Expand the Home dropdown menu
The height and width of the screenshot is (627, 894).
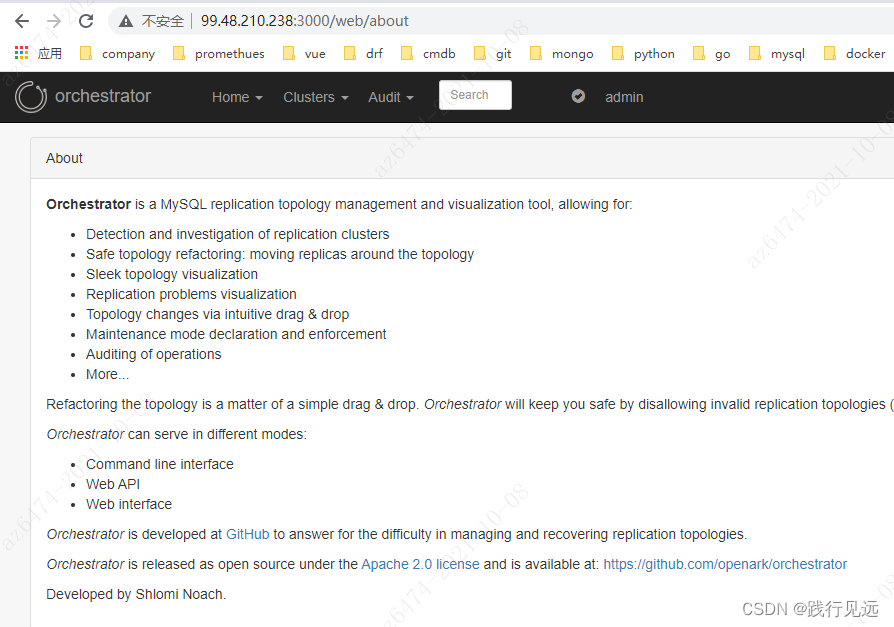[237, 97]
